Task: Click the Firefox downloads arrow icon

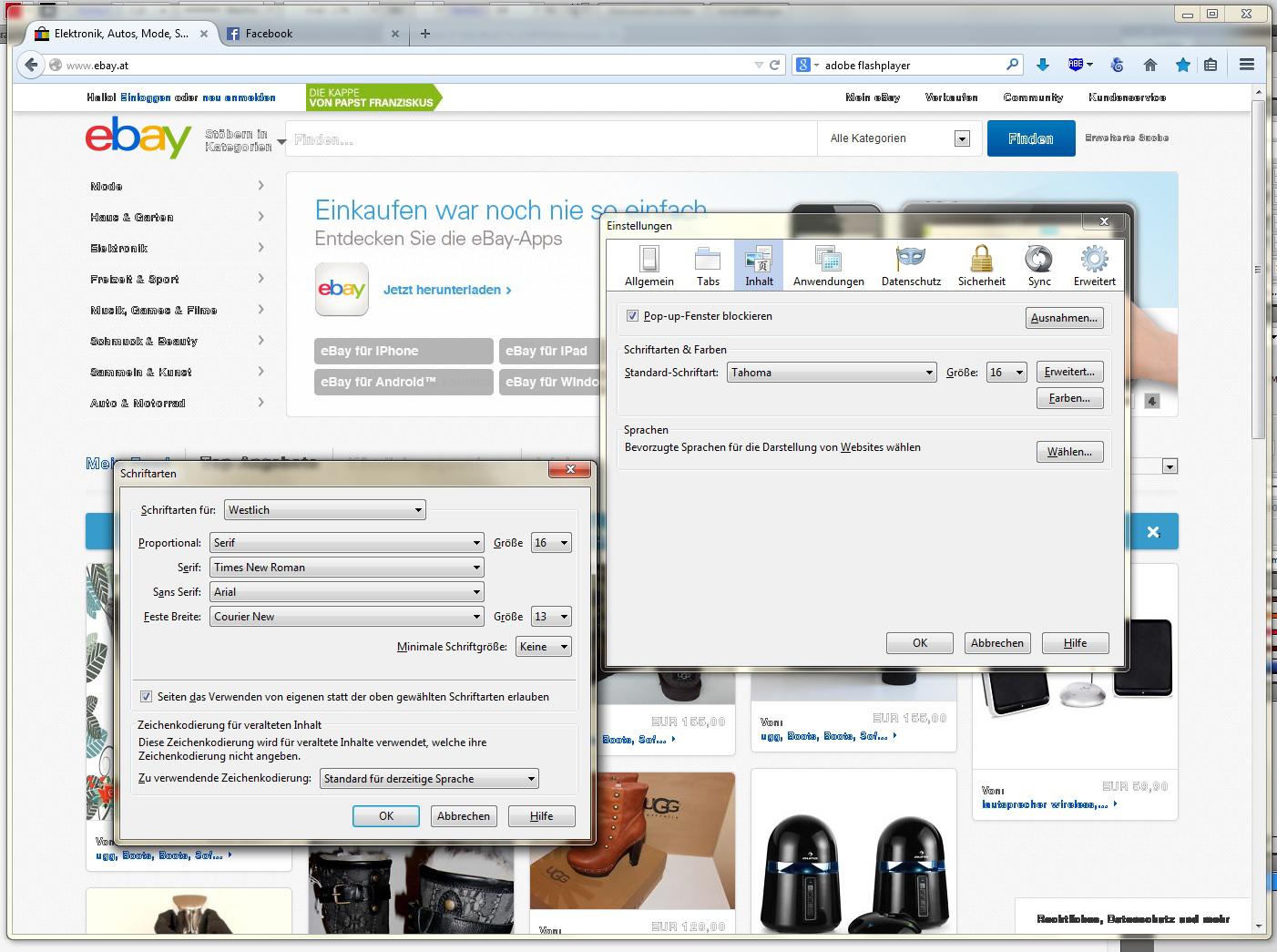Action: [x=1043, y=65]
